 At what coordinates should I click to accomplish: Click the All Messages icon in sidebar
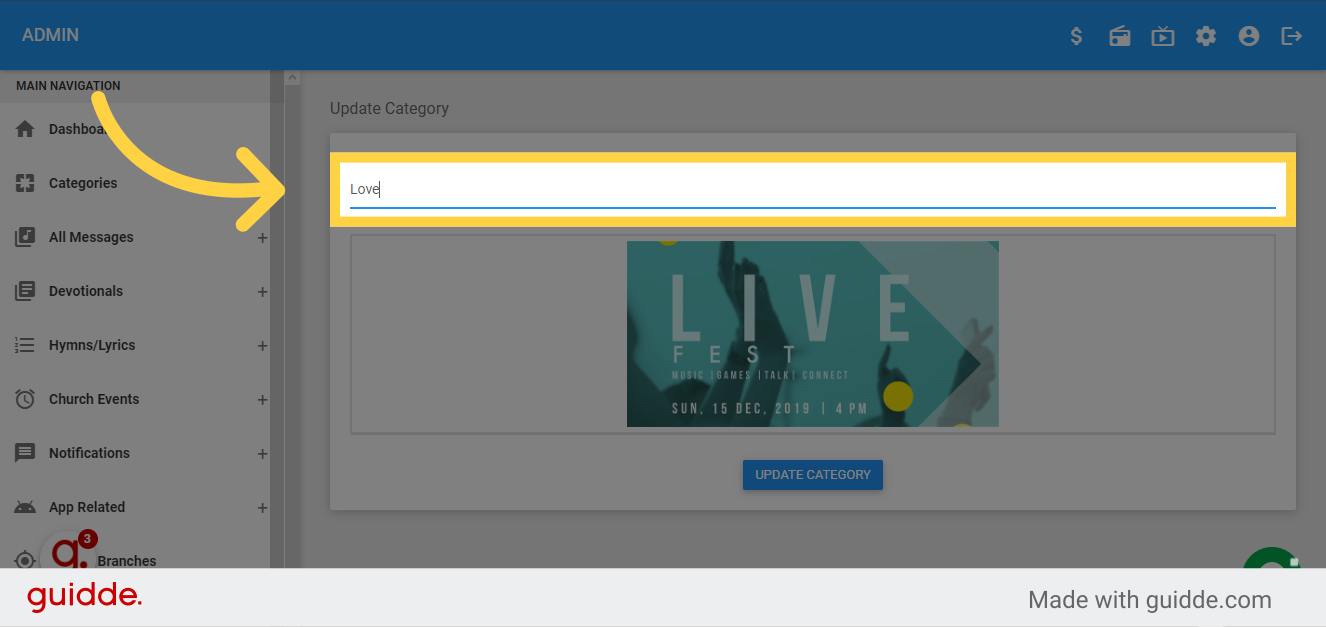click(24, 237)
